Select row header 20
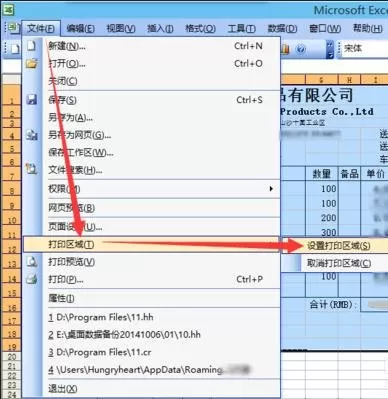Image resolution: width=388 pixels, height=399 pixels. coord(12,356)
